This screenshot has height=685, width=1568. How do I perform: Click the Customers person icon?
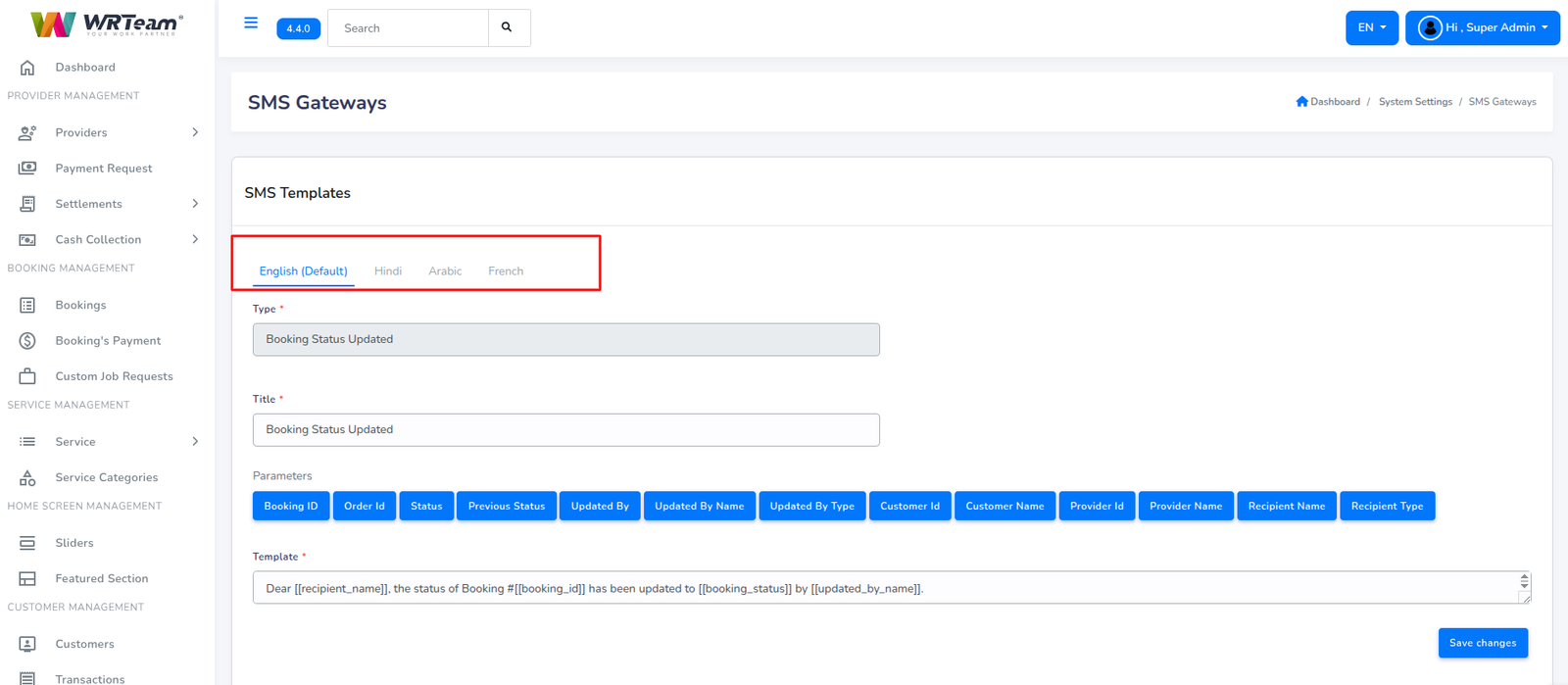point(27,644)
